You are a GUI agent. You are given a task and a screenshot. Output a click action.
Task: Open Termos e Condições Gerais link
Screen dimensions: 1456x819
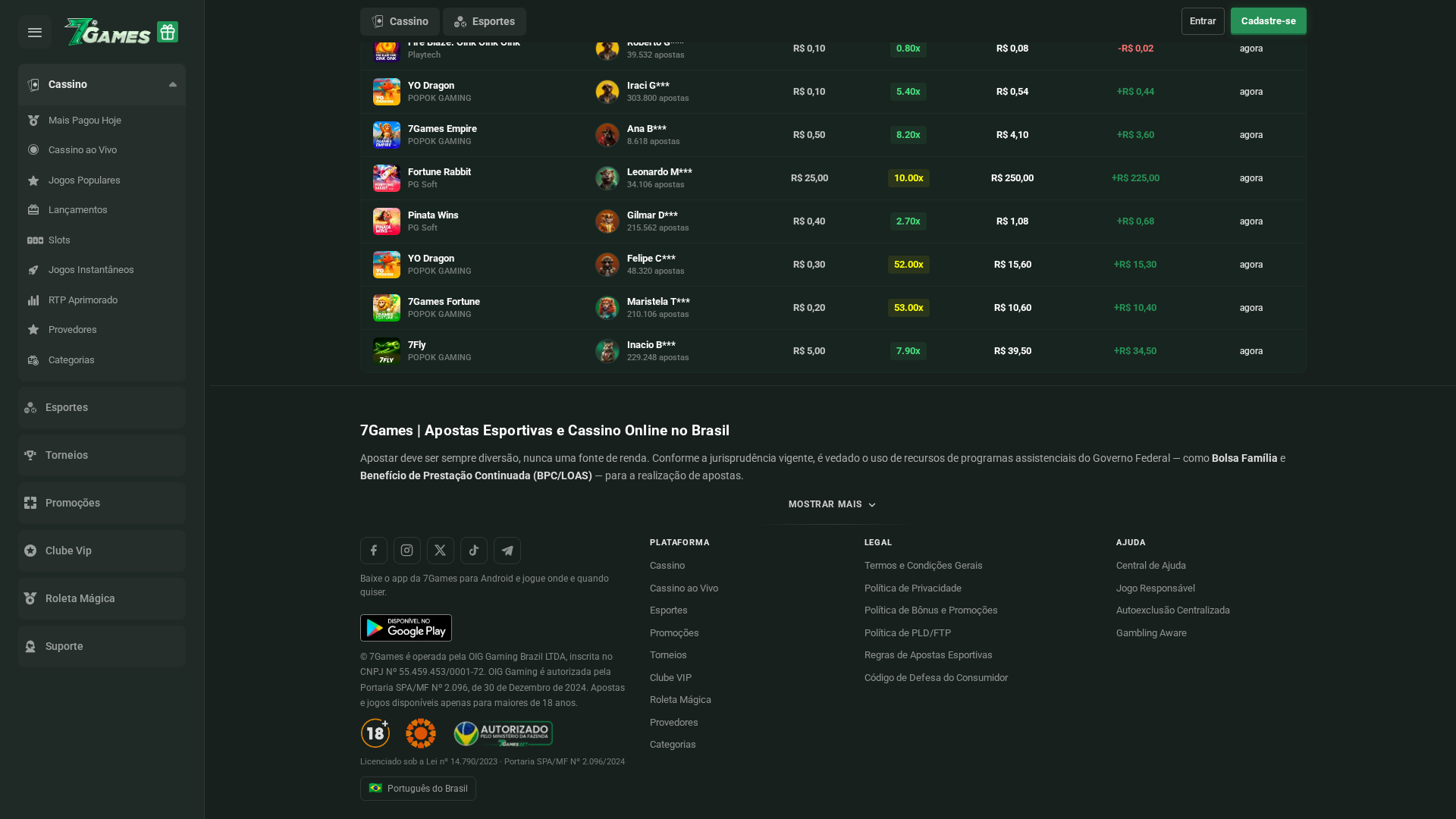click(923, 566)
